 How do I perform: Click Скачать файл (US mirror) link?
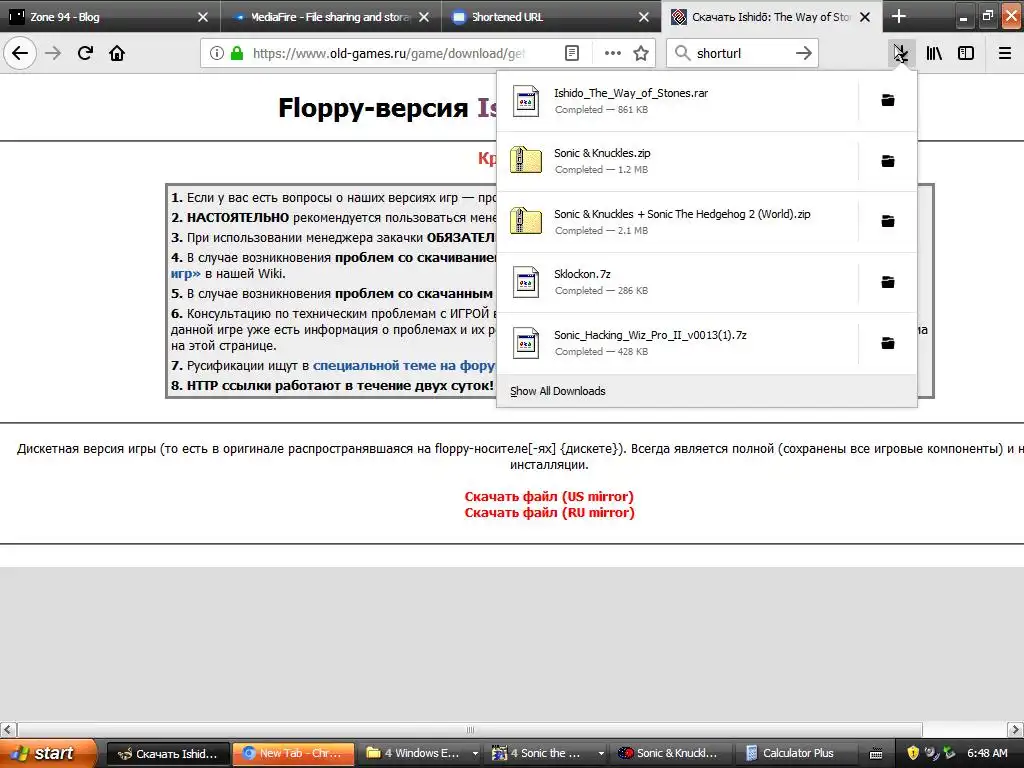point(549,497)
